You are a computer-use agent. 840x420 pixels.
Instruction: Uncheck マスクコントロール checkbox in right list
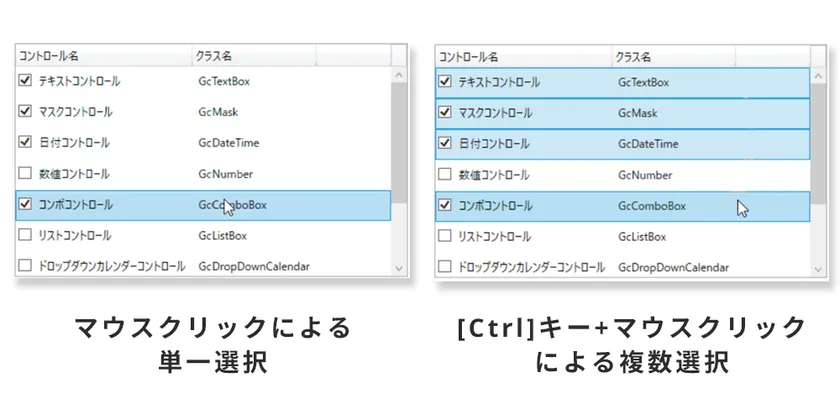pyautogui.click(x=445, y=112)
